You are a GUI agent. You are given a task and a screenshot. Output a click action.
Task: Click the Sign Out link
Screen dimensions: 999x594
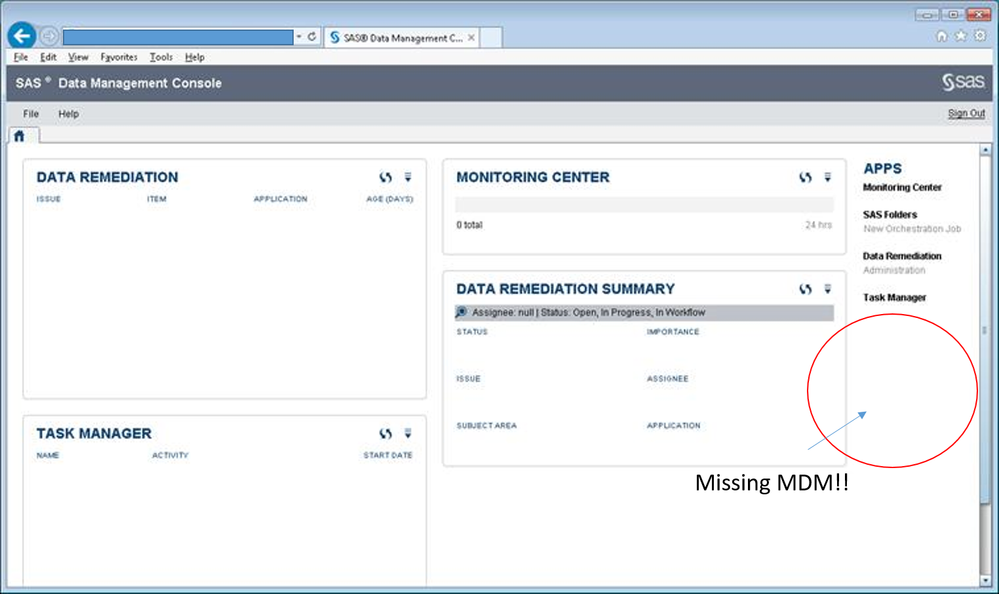click(966, 113)
